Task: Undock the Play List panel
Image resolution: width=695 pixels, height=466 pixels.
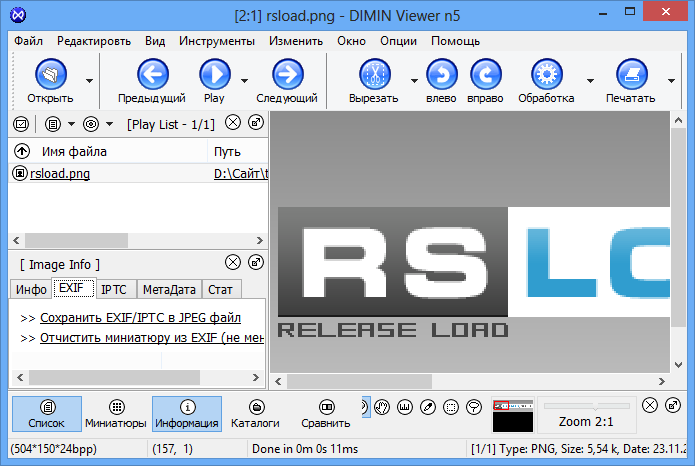Action: click(x=256, y=122)
